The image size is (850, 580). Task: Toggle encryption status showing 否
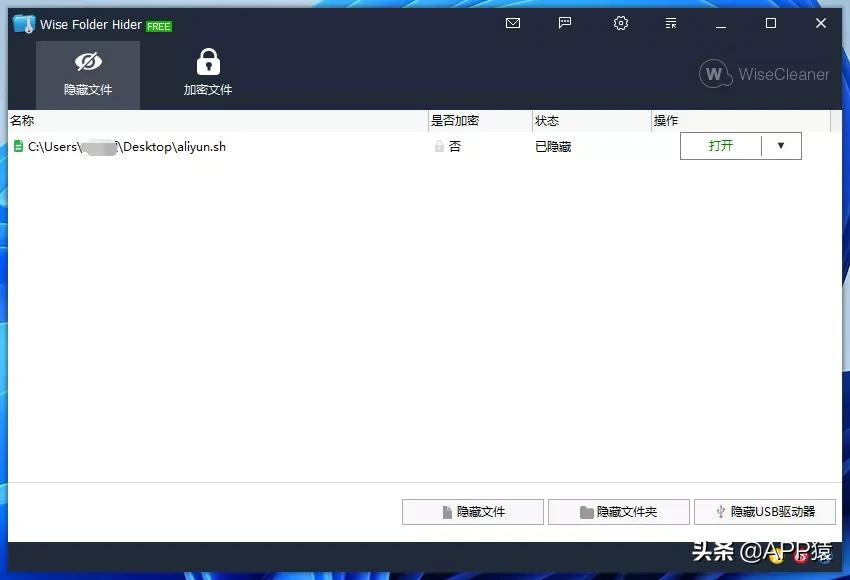pos(455,146)
